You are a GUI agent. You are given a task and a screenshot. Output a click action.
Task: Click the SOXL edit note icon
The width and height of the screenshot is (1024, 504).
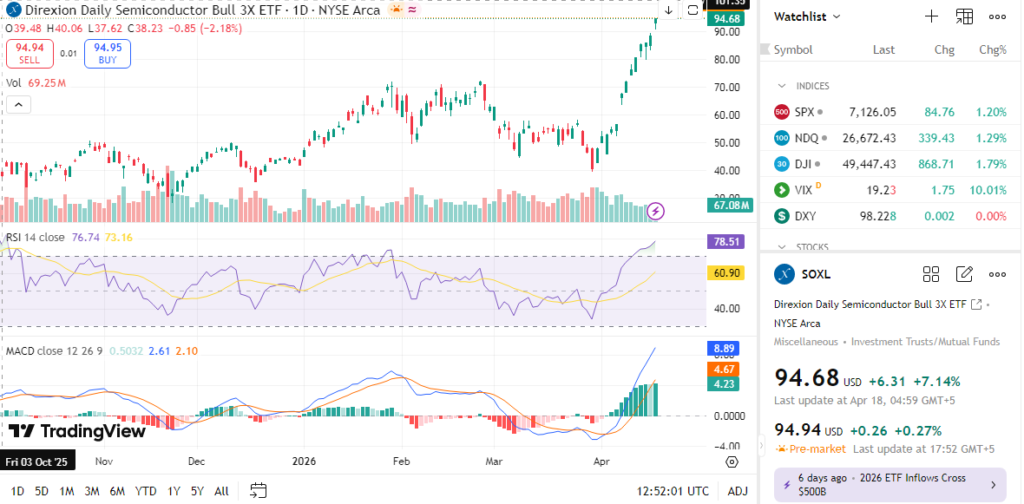coord(964,274)
